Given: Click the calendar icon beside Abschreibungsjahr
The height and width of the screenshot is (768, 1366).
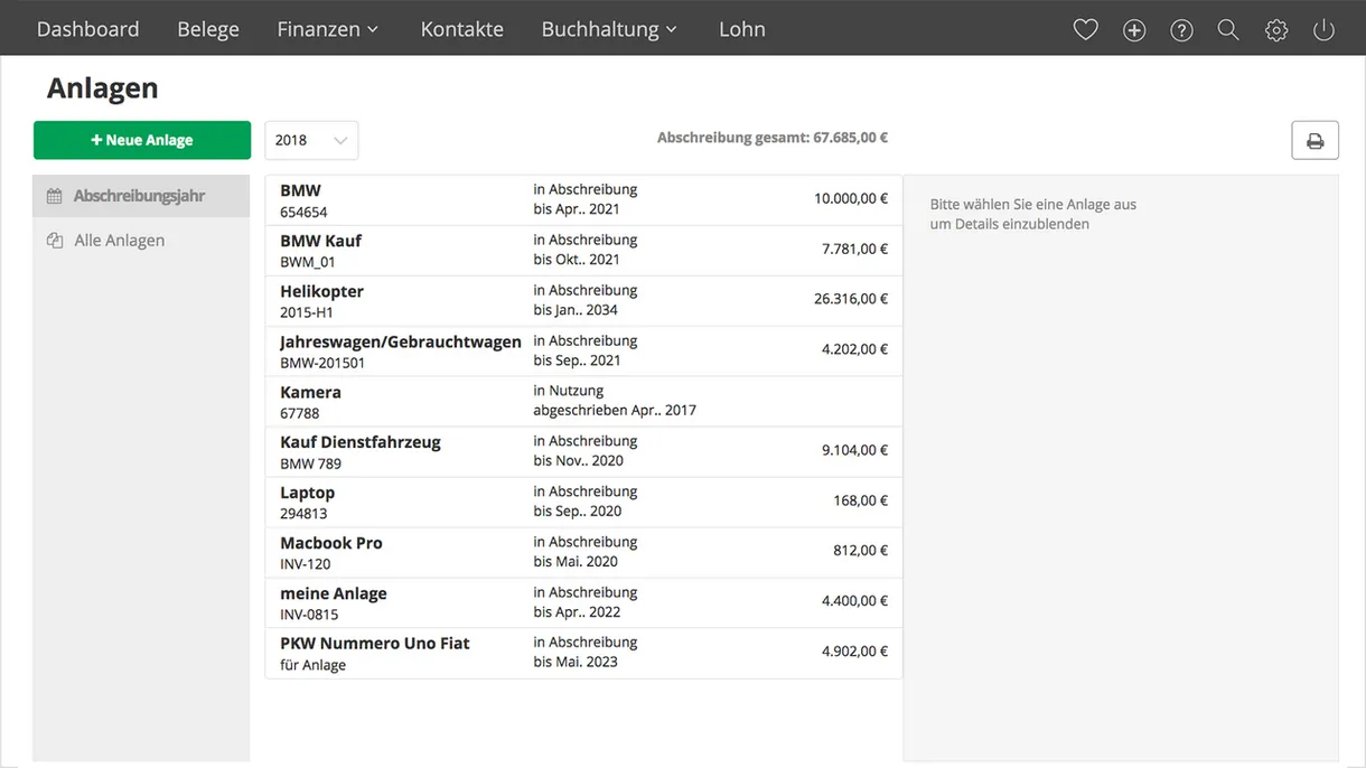Looking at the screenshot, I should coord(55,196).
